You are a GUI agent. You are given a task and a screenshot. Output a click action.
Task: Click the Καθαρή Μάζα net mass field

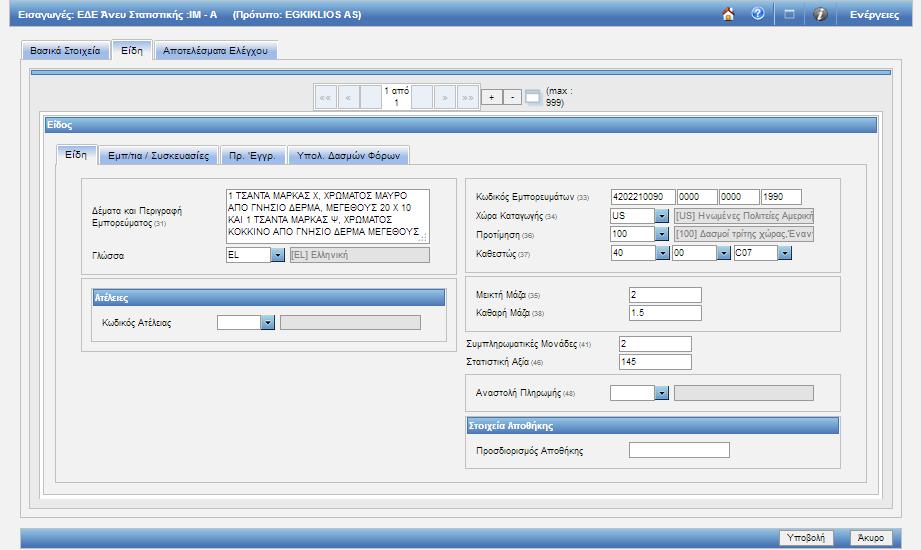pos(665,313)
